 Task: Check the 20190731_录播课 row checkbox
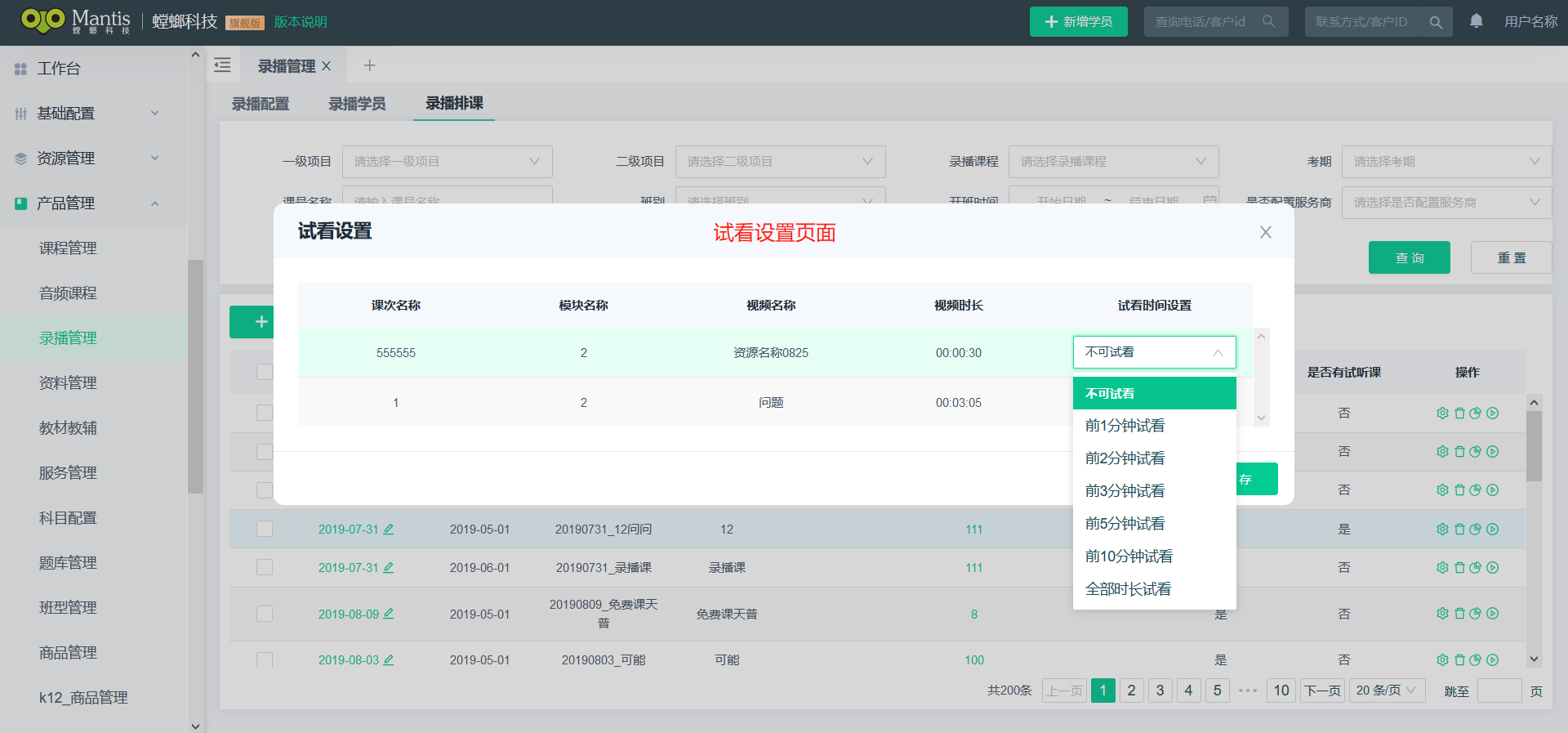pos(265,567)
